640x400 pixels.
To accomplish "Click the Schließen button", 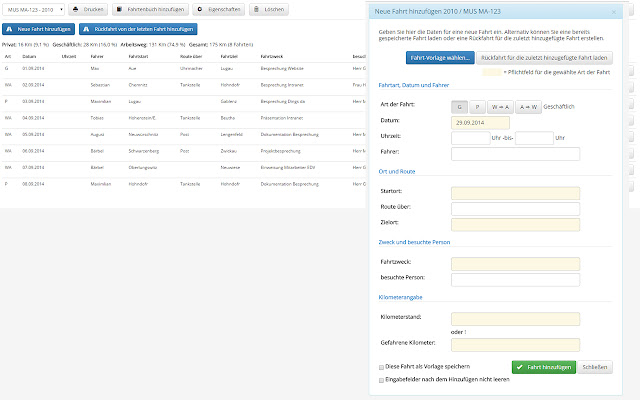I will [x=595, y=367].
